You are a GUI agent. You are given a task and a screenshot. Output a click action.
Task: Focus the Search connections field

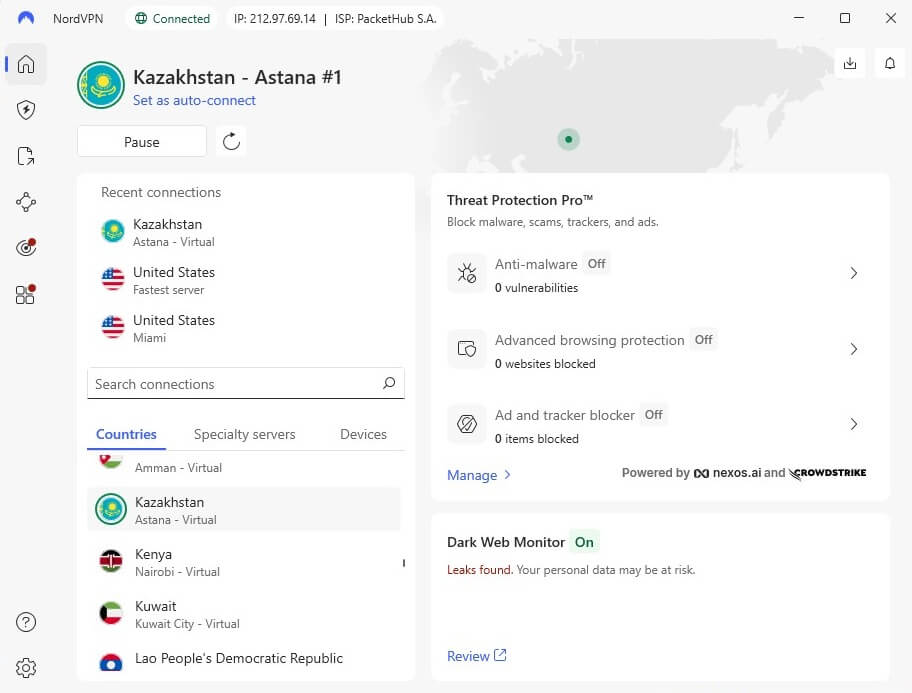click(245, 383)
